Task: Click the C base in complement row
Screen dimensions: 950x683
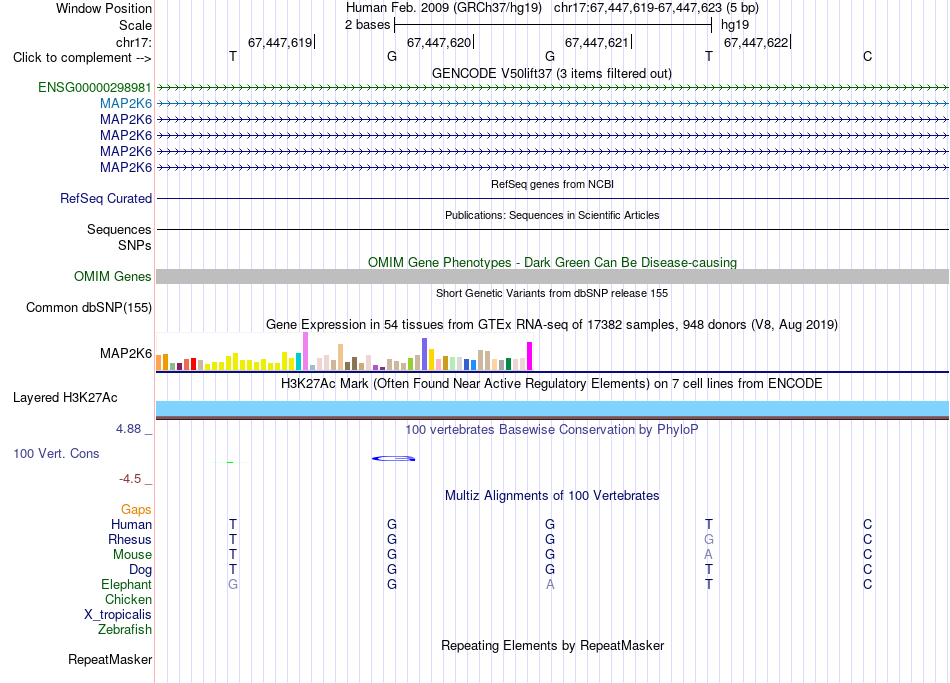Action: pos(868,56)
